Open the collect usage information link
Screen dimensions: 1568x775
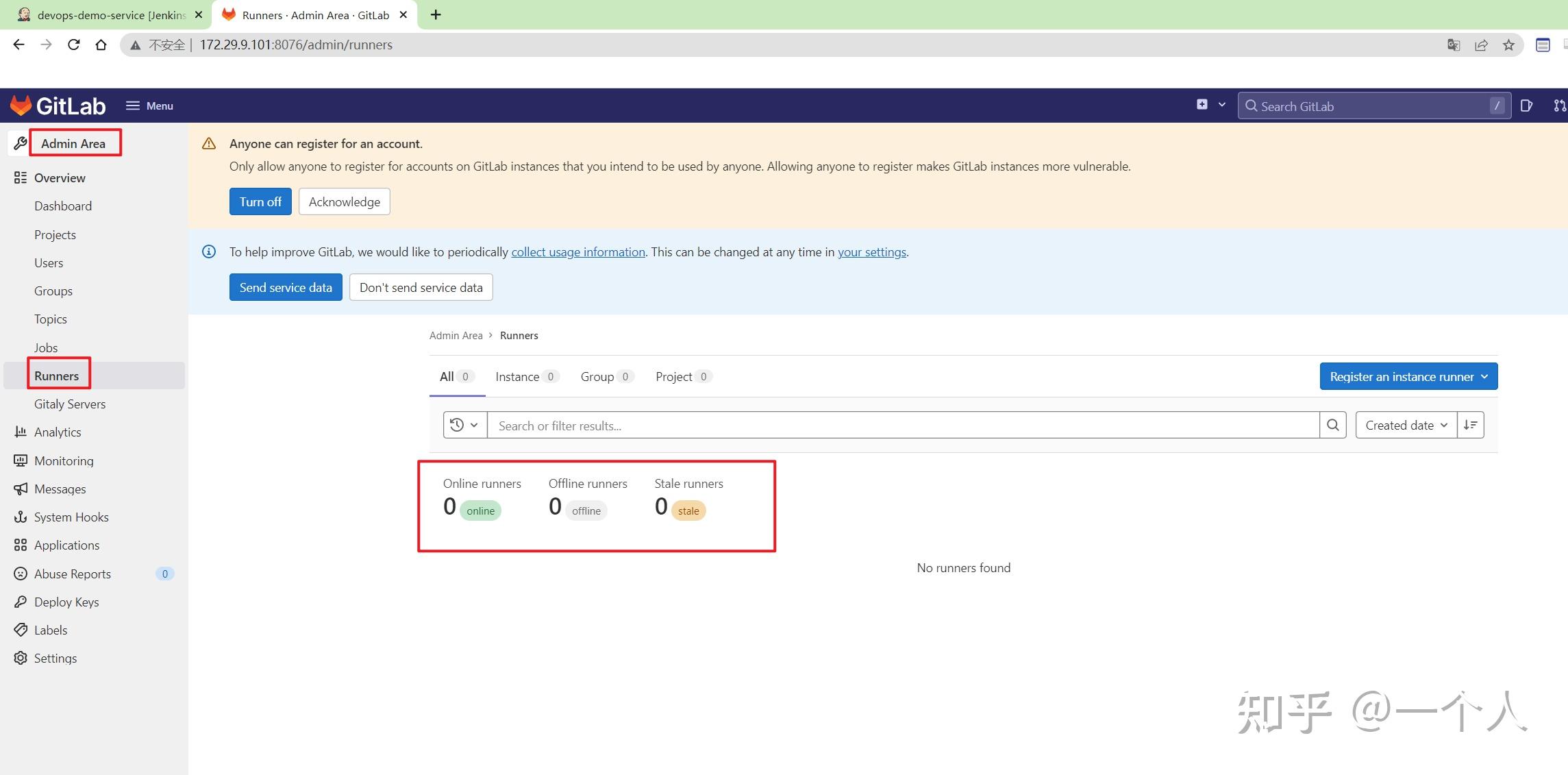pyautogui.click(x=577, y=252)
